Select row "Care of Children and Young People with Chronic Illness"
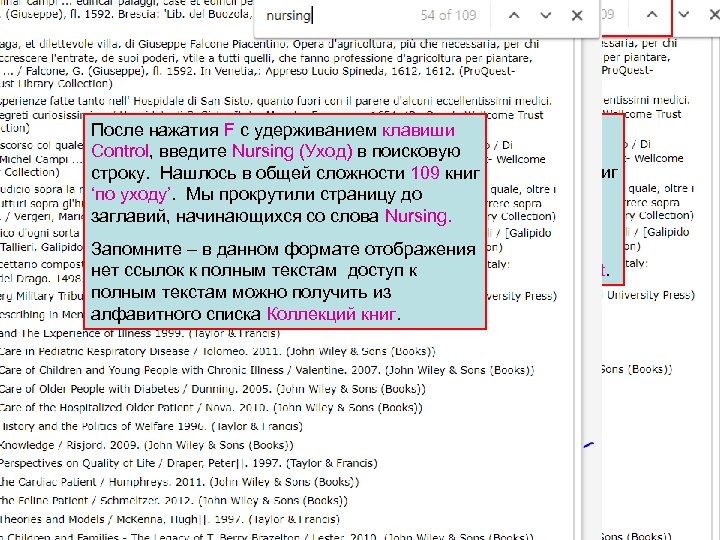The width and height of the screenshot is (720, 540). point(267,370)
